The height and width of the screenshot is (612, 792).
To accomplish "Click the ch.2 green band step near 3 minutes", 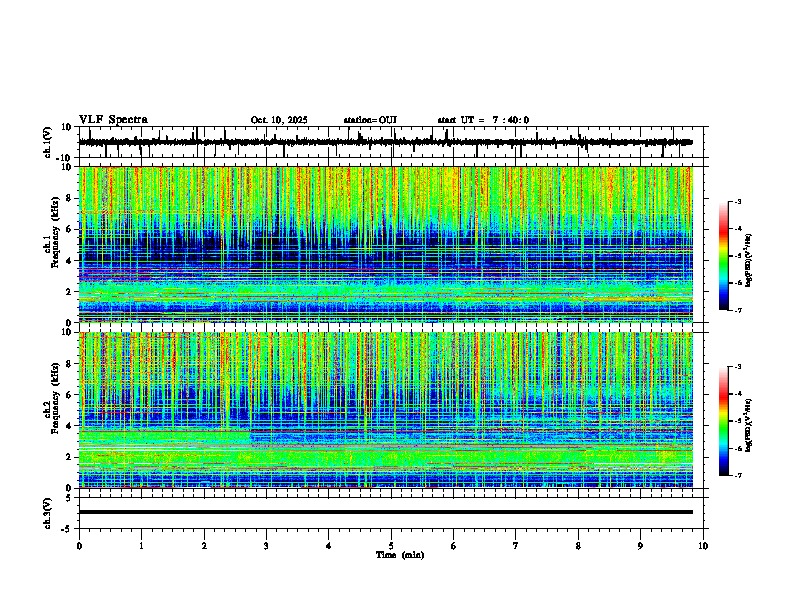I will [x=251, y=437].
